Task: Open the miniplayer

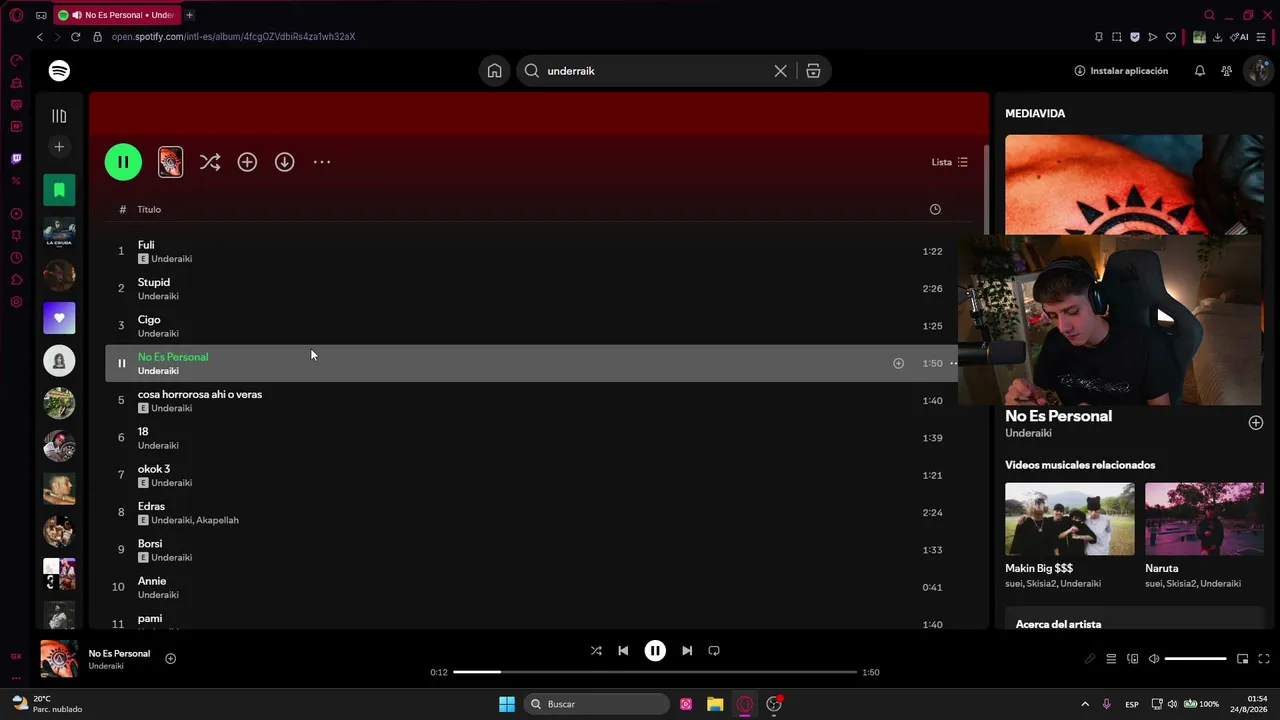Action: click(1242, 659)
